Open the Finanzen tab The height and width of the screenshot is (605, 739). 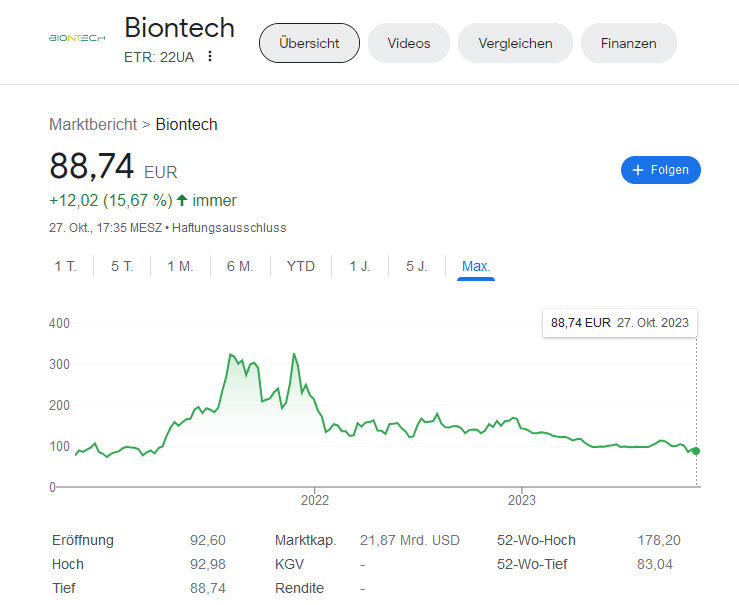[x=629, y=43]
